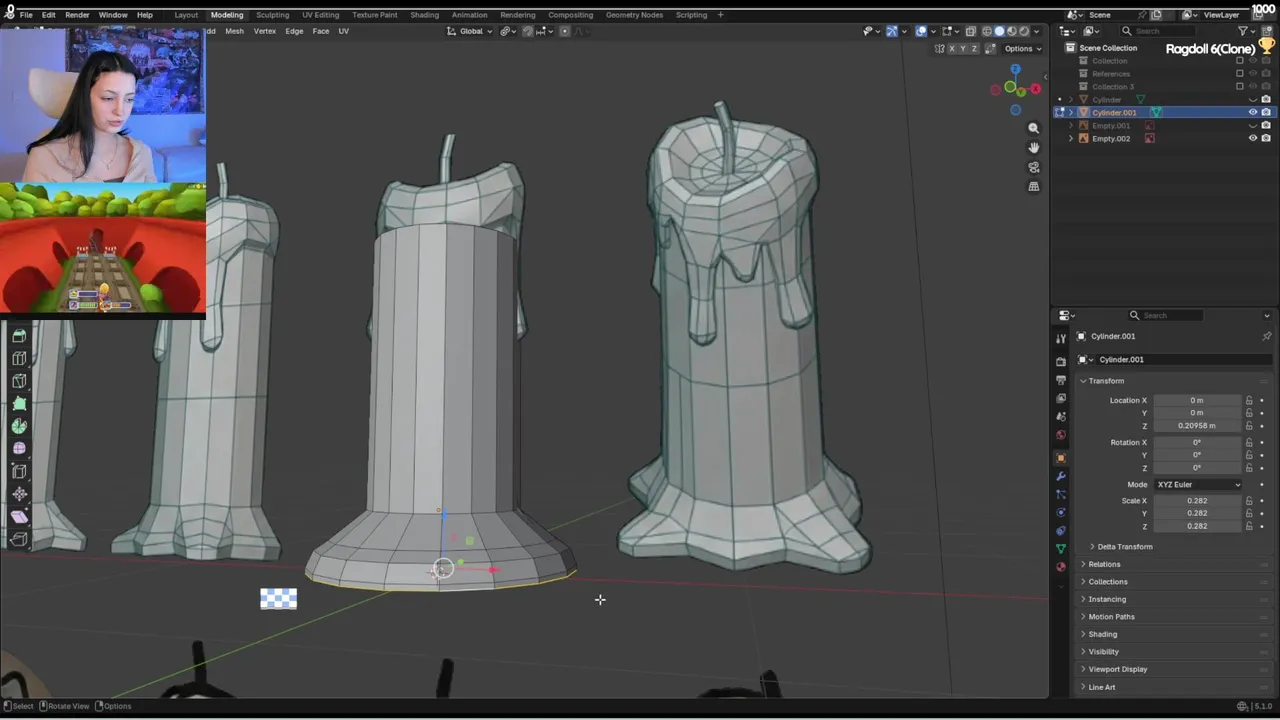Open the Object Data green triangle tab
The height and width of the screenshot is (720, 1280).
point(1061,549)
